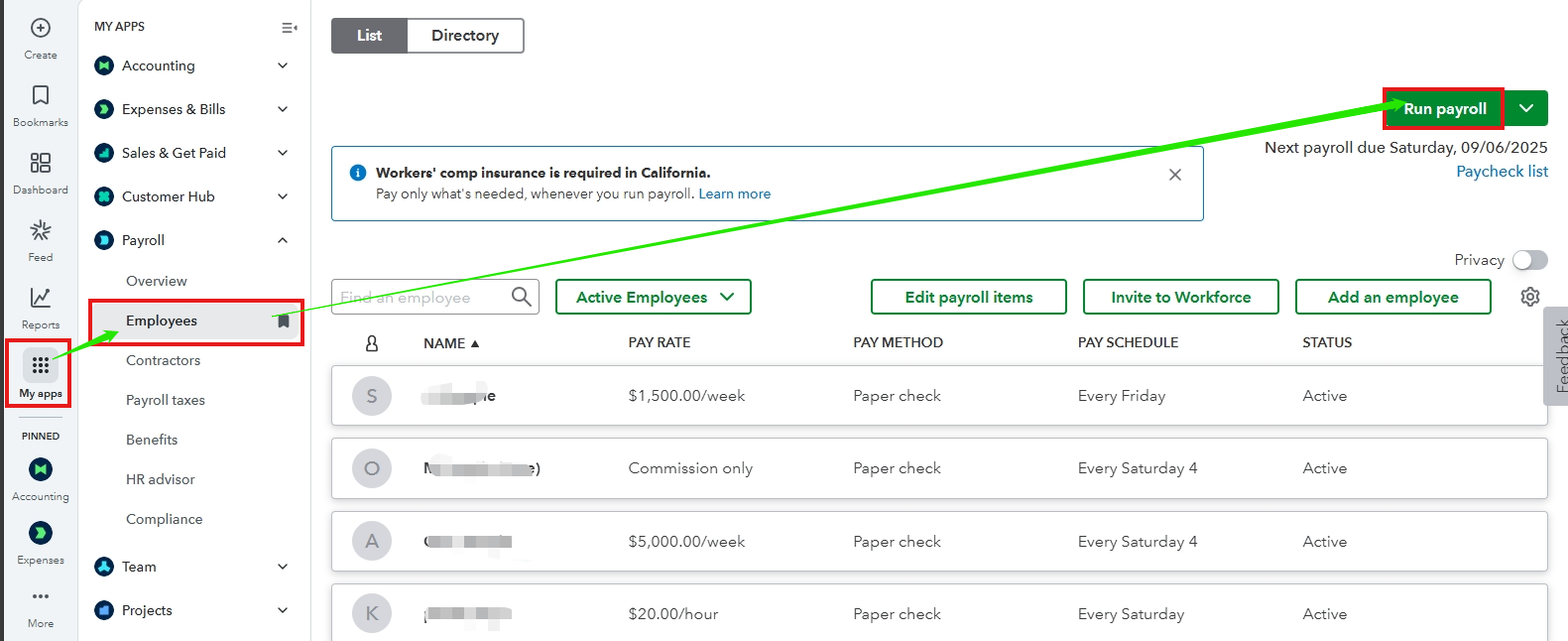Open pinned Expenses icon

tap(41, 533)
